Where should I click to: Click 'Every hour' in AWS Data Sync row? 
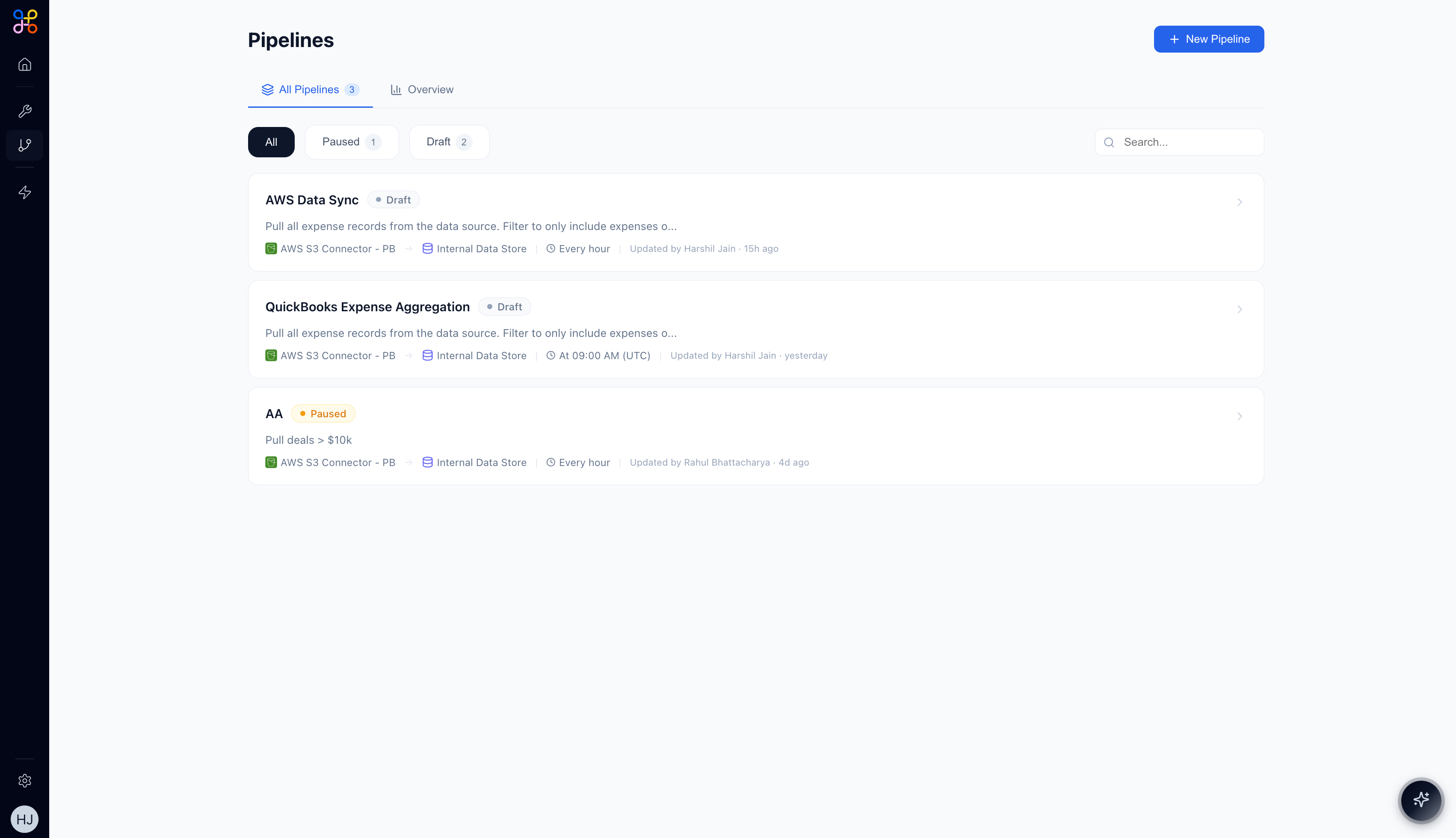(584, 249)
